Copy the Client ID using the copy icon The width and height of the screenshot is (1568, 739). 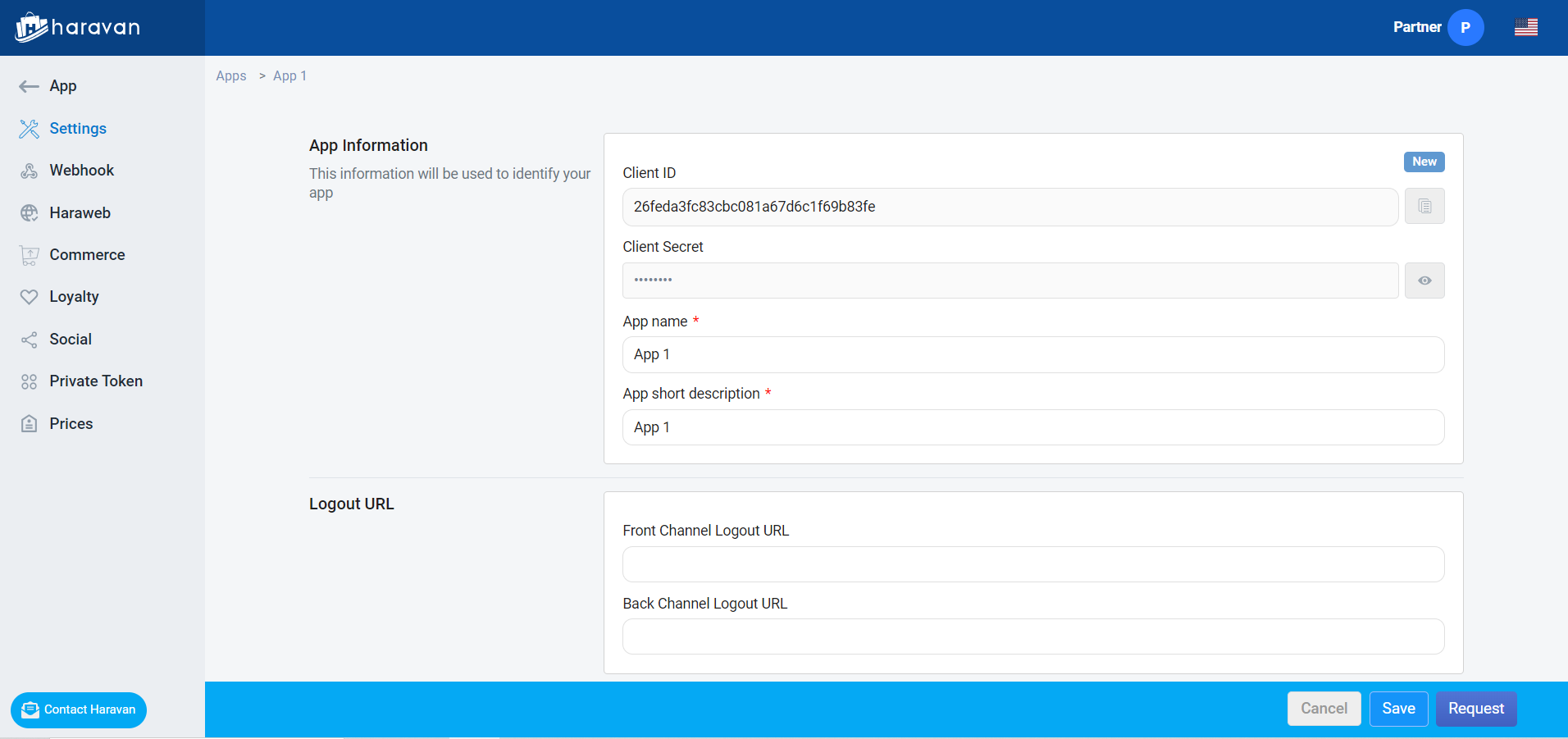[x=1424, y=206]
